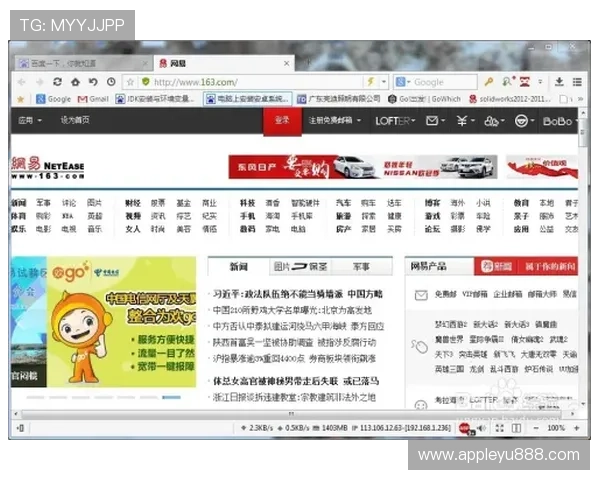
Task: Open the Gmail bookmark
Action: (93, 99)
